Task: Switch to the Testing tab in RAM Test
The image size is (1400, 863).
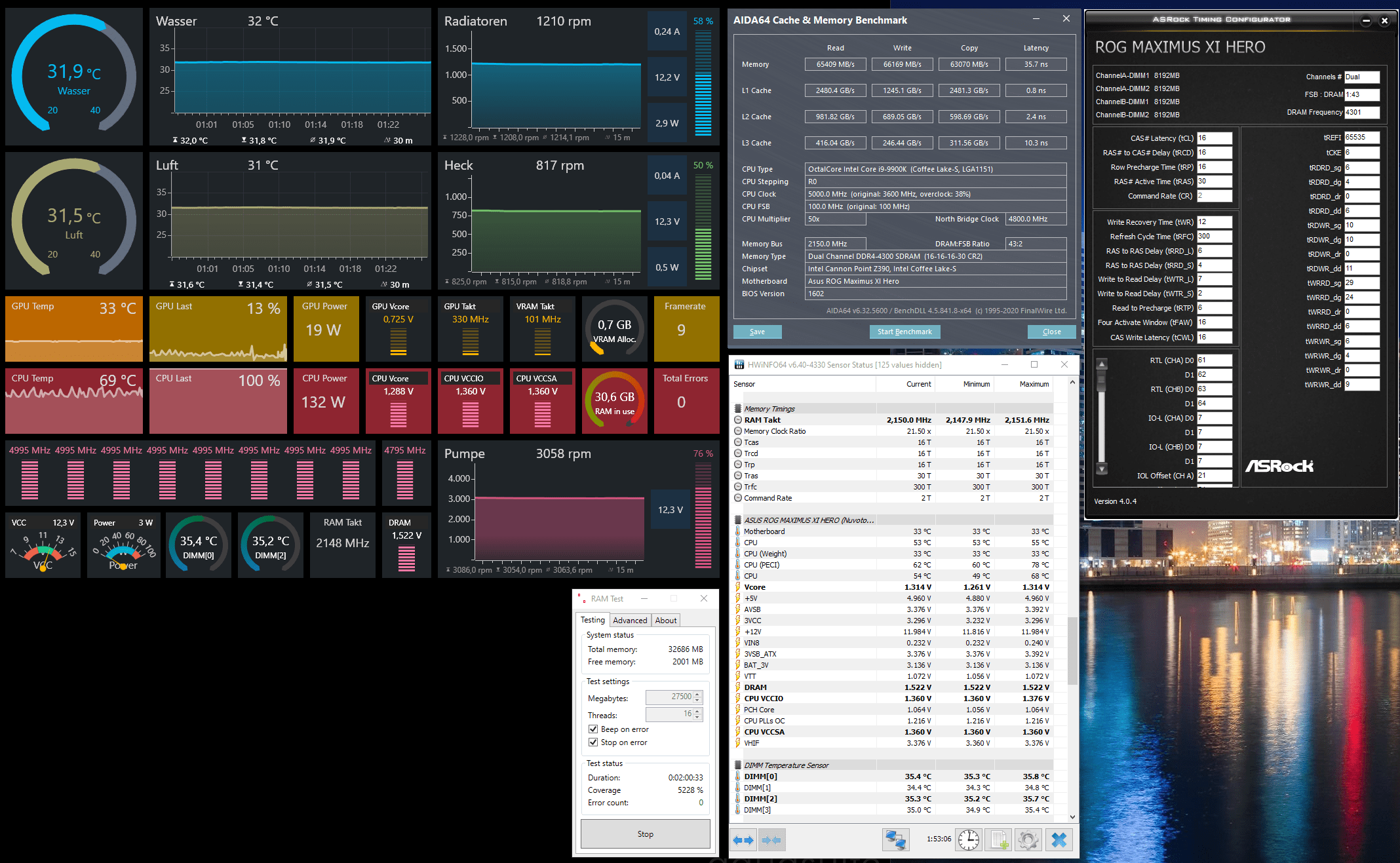Action: point(593,620)
